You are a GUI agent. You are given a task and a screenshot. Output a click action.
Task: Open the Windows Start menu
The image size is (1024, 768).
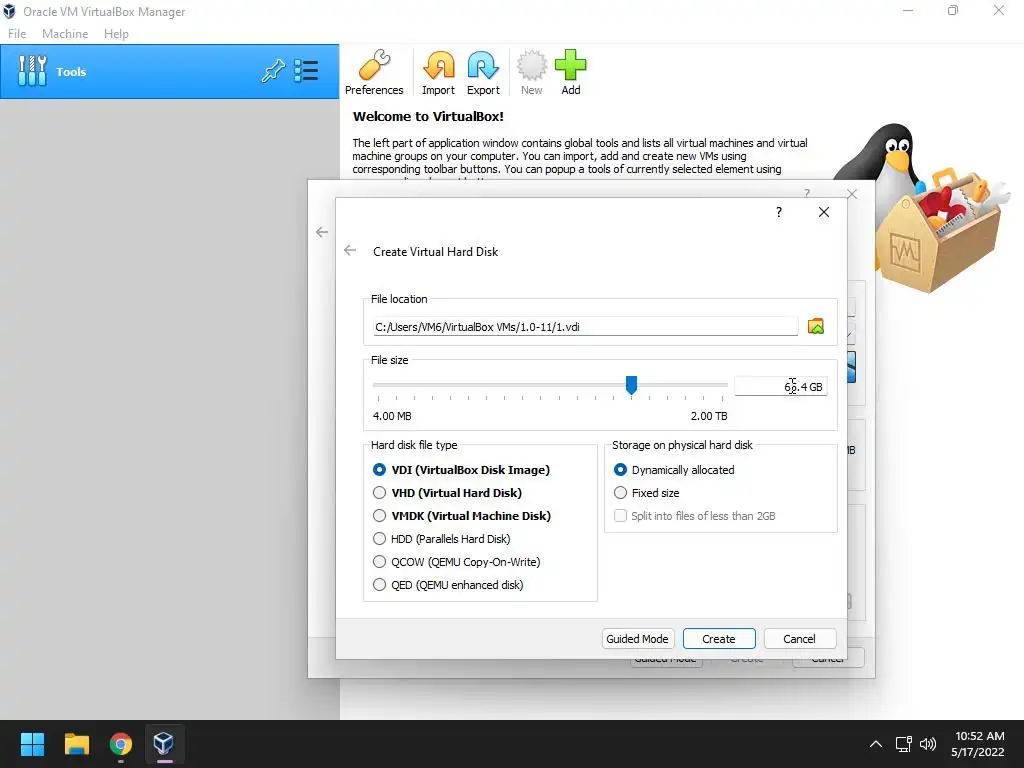pyautogui.click(x=32, y=744)
